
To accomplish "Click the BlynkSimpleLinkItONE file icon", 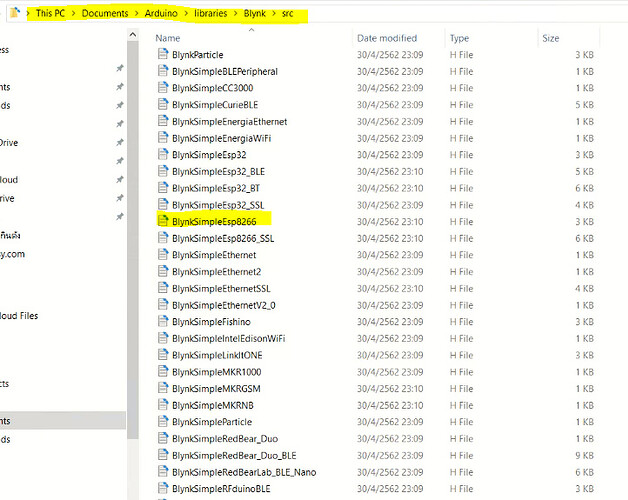I will (163, 355).
